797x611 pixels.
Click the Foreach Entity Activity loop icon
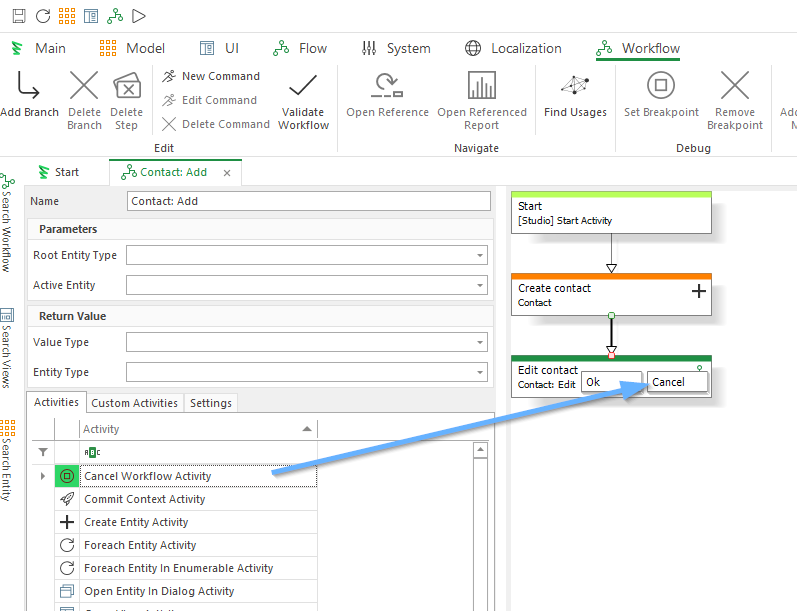67,545
